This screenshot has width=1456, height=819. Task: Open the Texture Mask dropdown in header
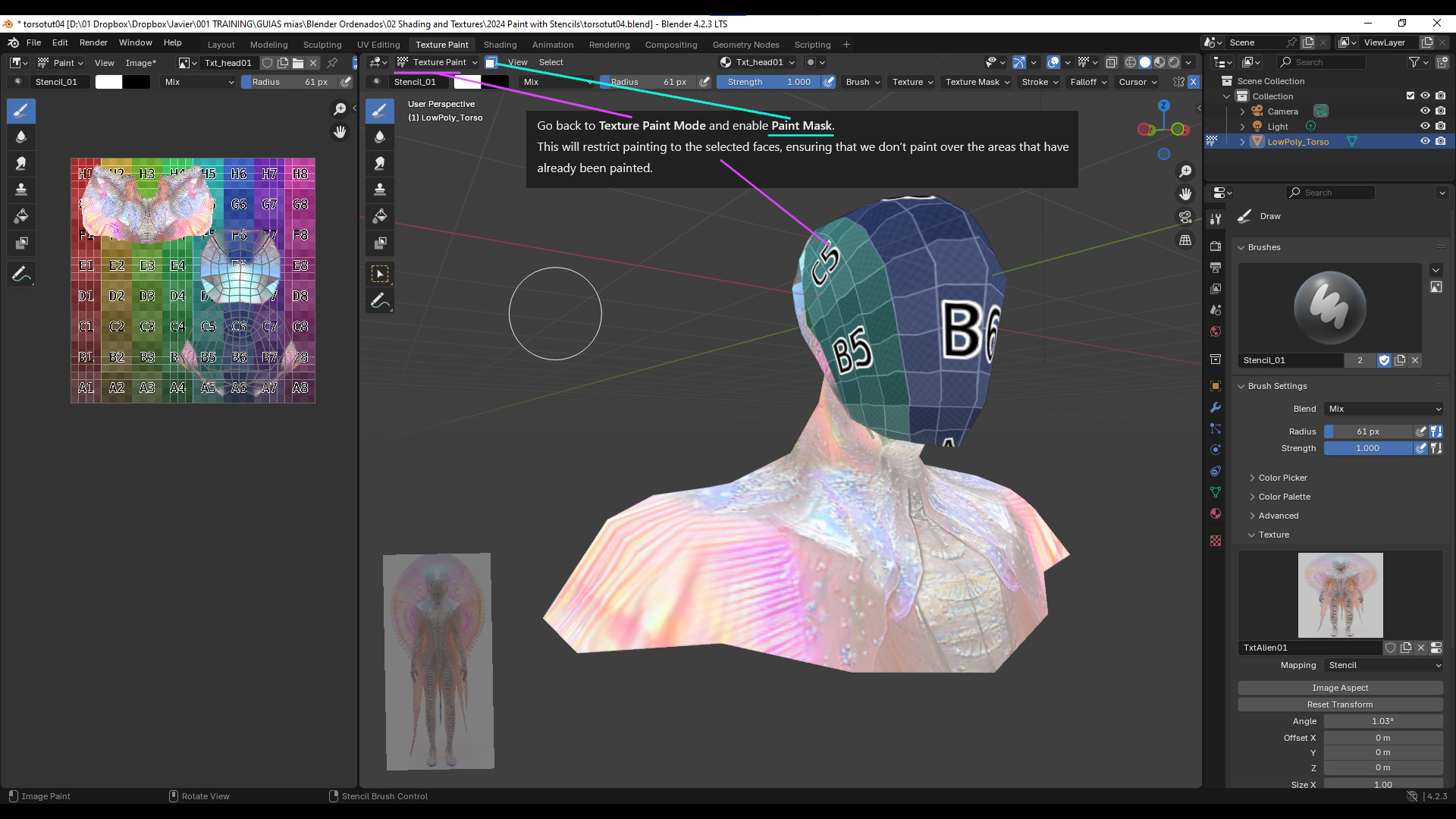pyautogui.click(x=977, y=82)
